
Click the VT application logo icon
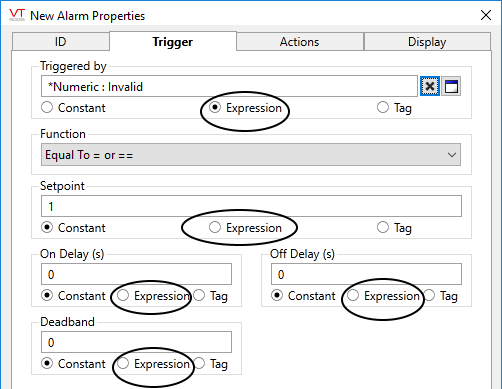(x=17, y=15)
